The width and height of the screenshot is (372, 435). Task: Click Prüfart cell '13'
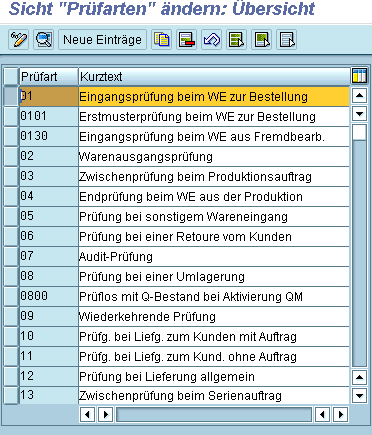[x=49, y=396]
